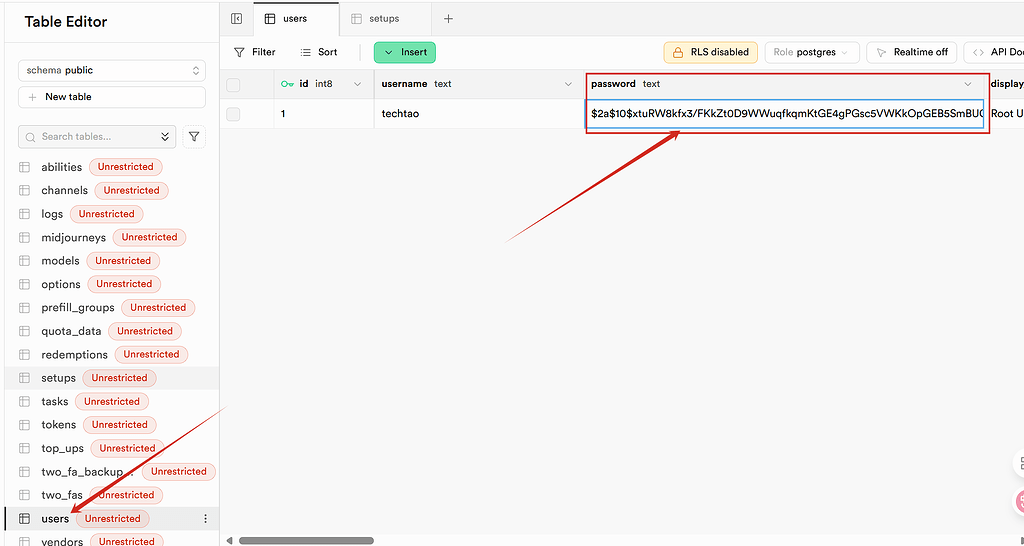Switch to users tab
The image size is (1024, 546).
(x=296, y=19)
